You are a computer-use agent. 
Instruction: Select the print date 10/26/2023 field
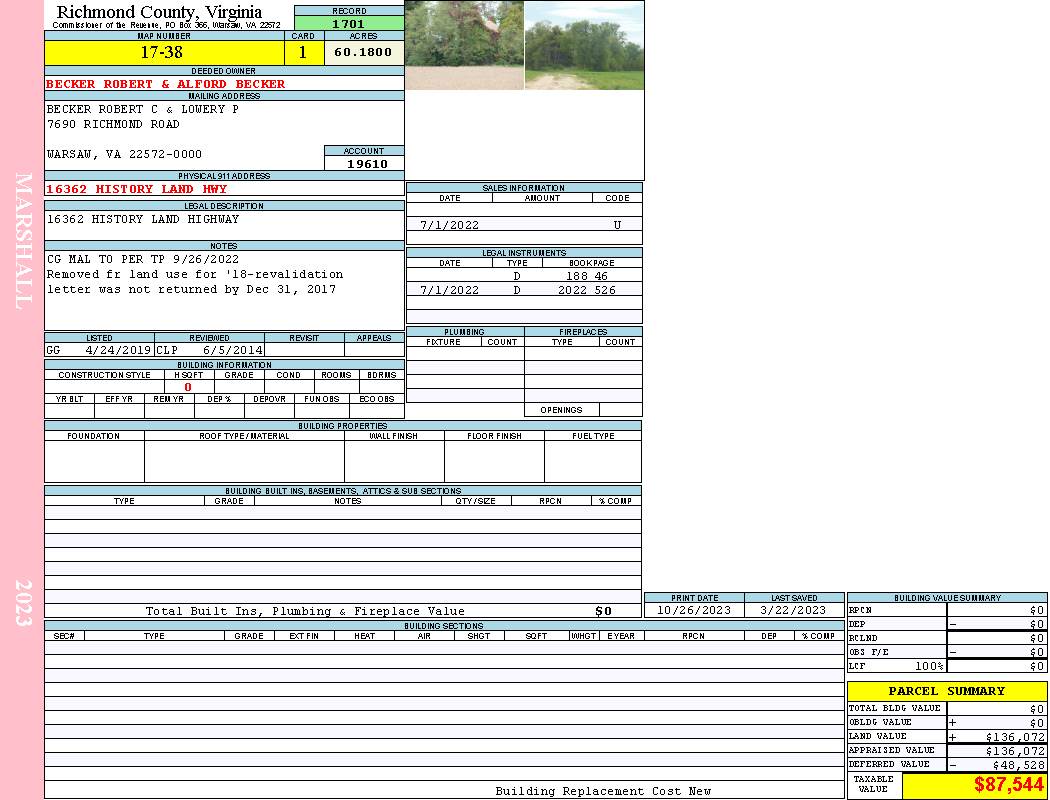point(694,610)
